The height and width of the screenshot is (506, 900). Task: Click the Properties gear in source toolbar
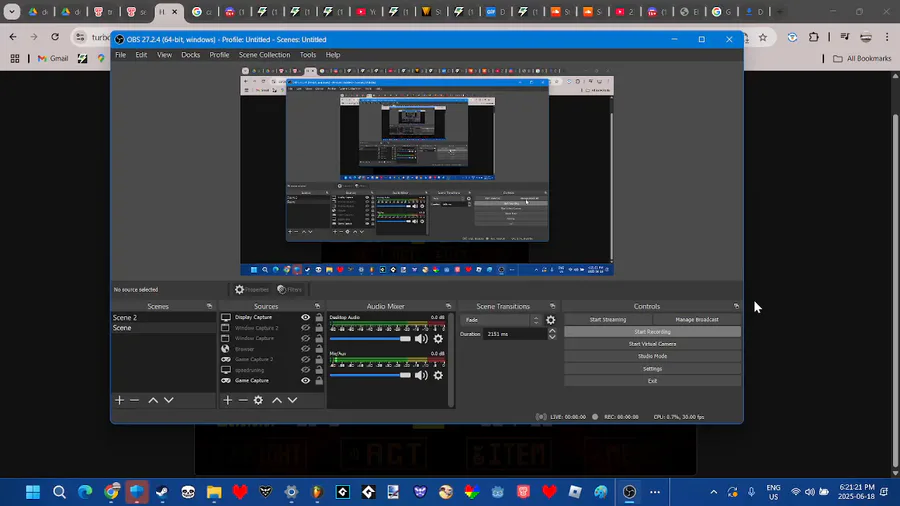tap(251, 290)
